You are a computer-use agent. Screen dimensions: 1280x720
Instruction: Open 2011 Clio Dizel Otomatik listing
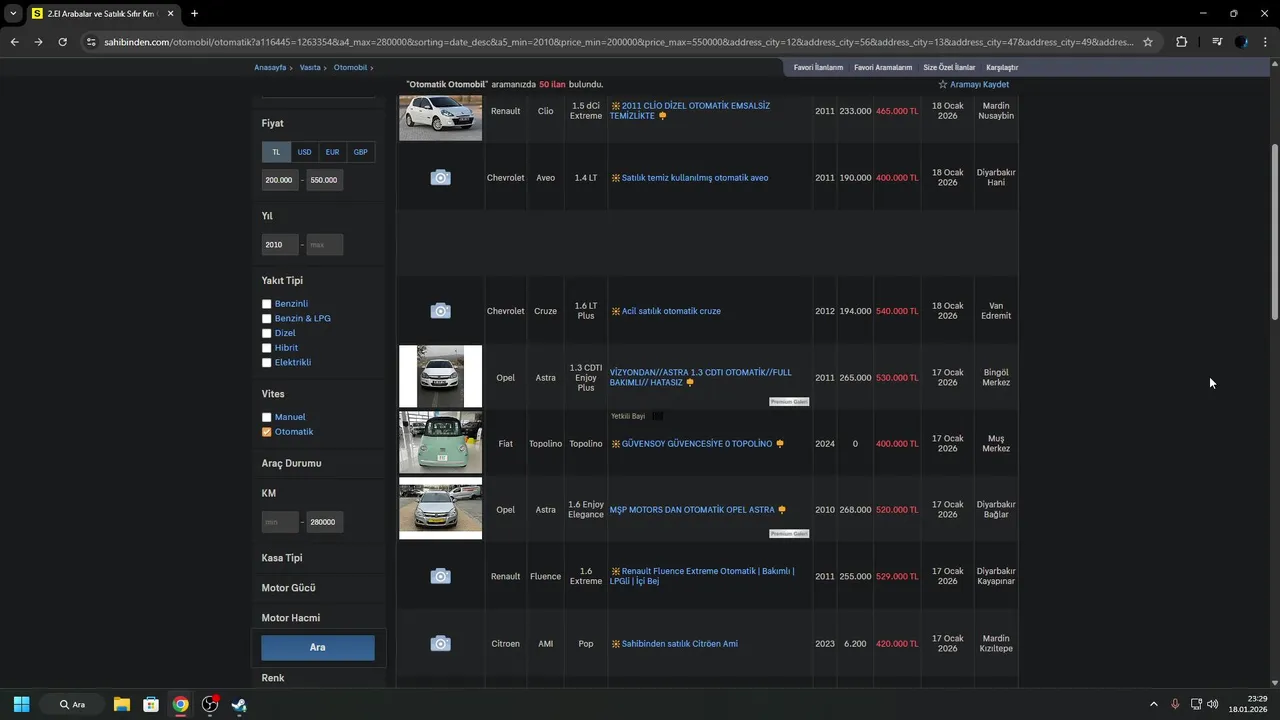[x=690, y=111]
